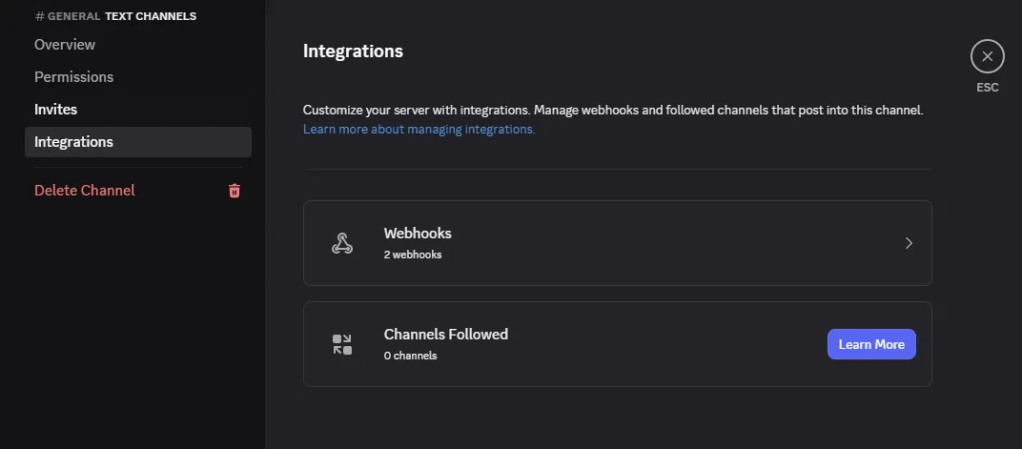
Task: Close settings with the circled X icon
Action: pos(987,57)
